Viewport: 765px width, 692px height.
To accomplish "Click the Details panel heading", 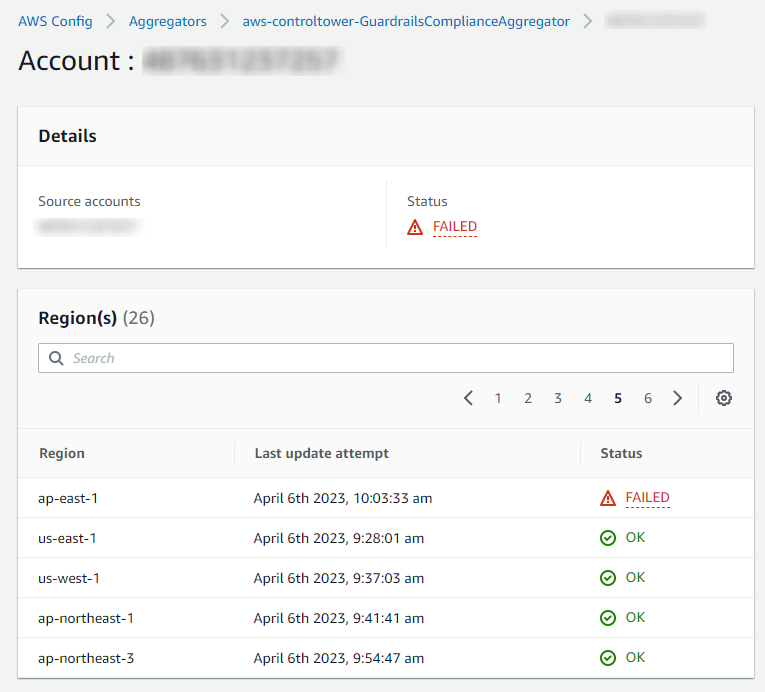I will point(67,136).
